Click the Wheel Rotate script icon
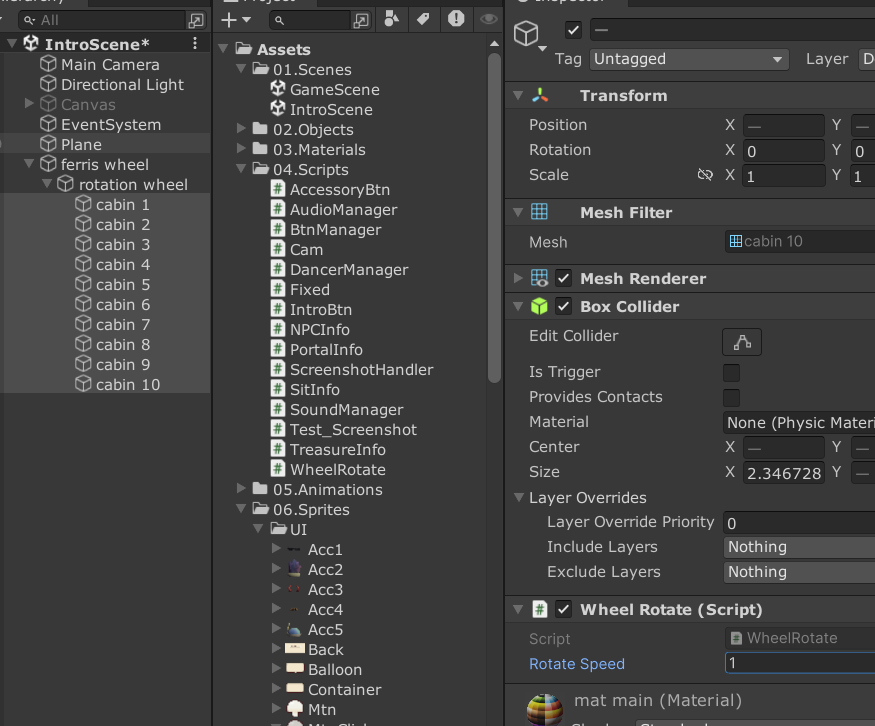 tap(539, 609)
